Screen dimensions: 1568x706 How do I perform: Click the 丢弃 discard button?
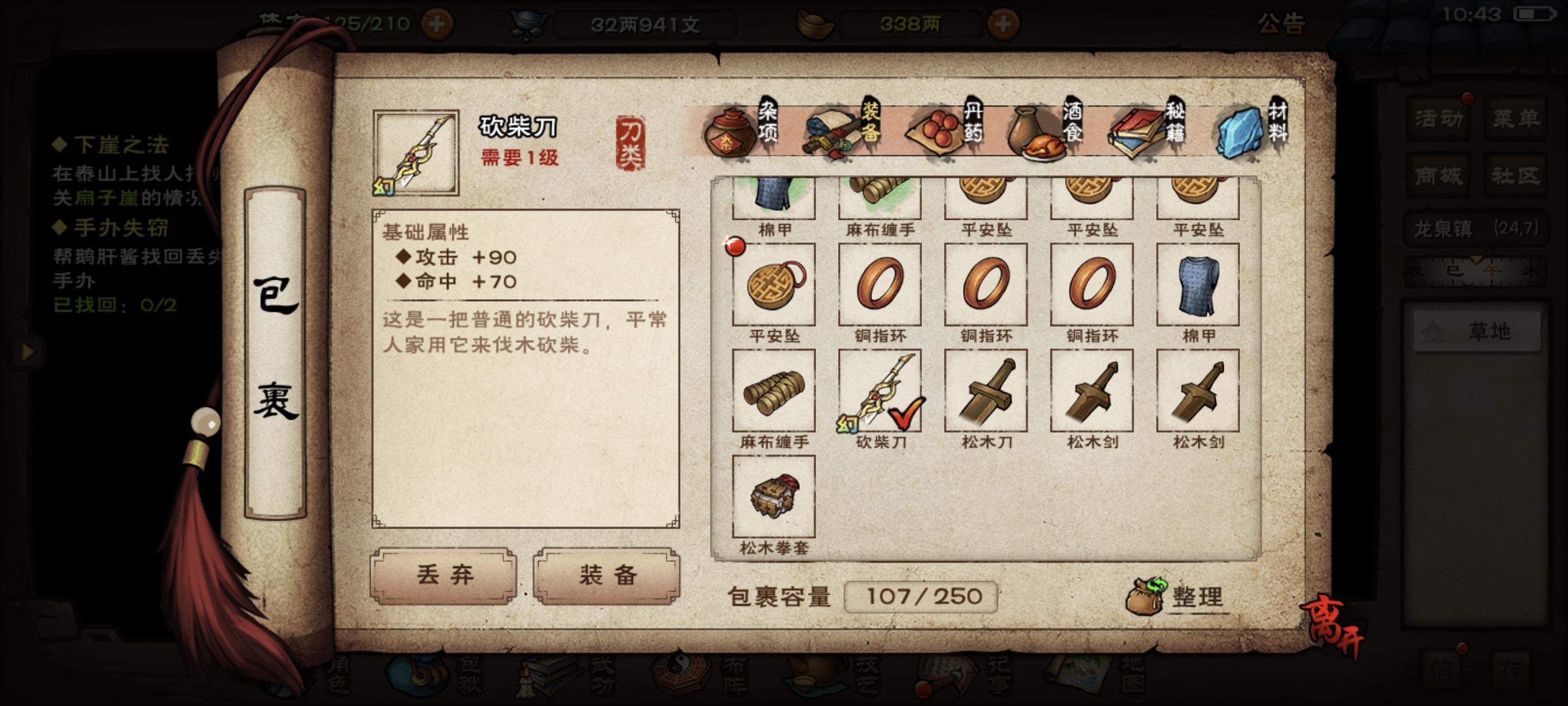coord(444,575)
